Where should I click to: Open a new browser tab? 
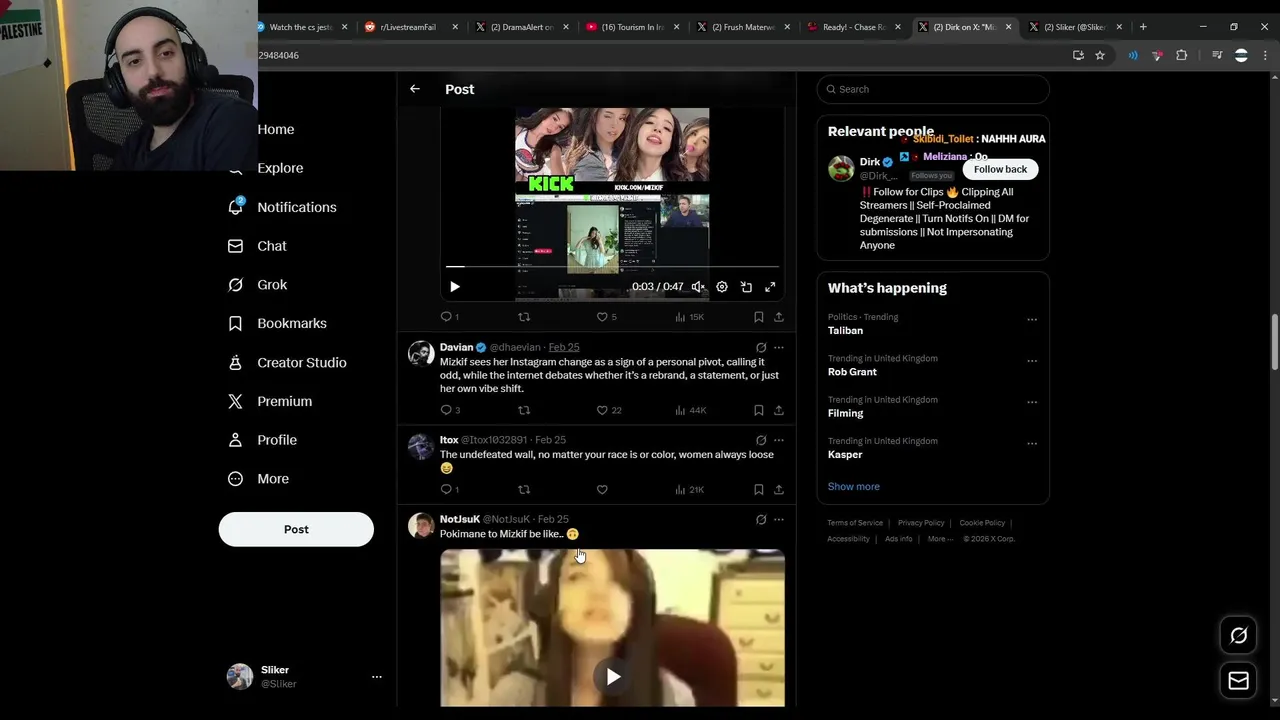[1143, 27]
